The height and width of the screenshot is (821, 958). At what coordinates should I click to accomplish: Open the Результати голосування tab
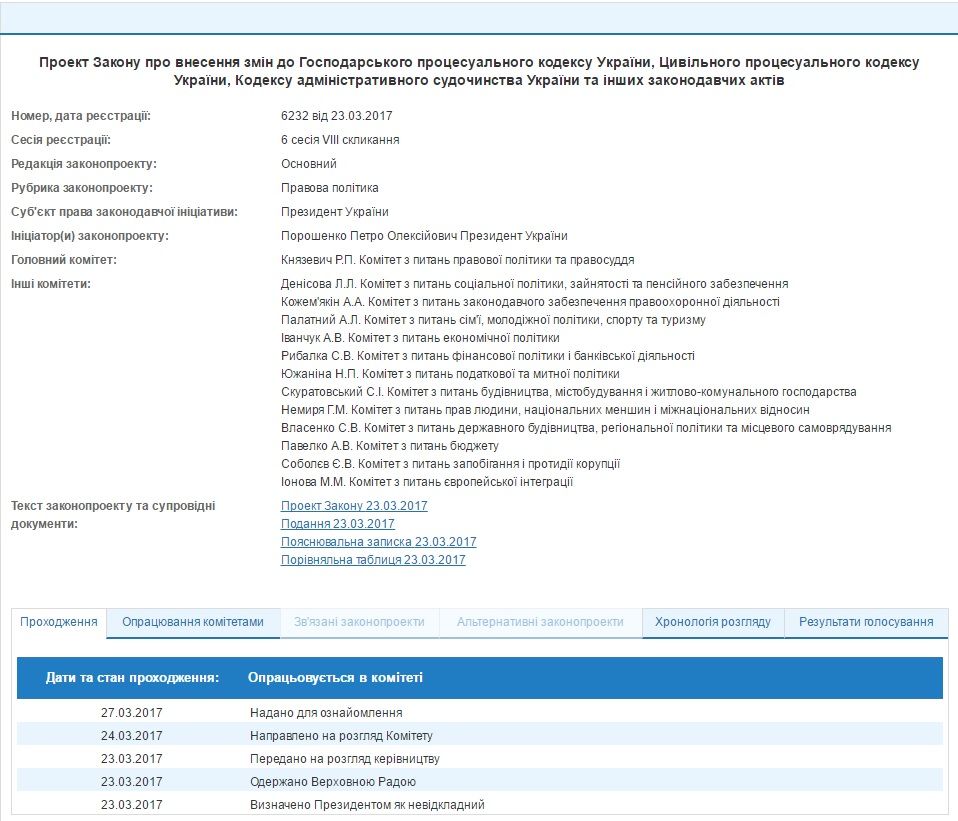coord(866,622)
